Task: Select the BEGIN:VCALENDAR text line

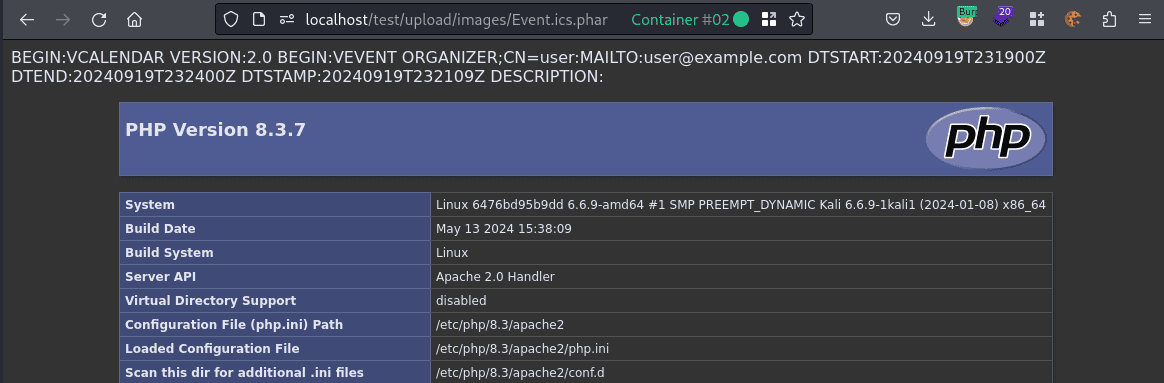Action: 529,58
